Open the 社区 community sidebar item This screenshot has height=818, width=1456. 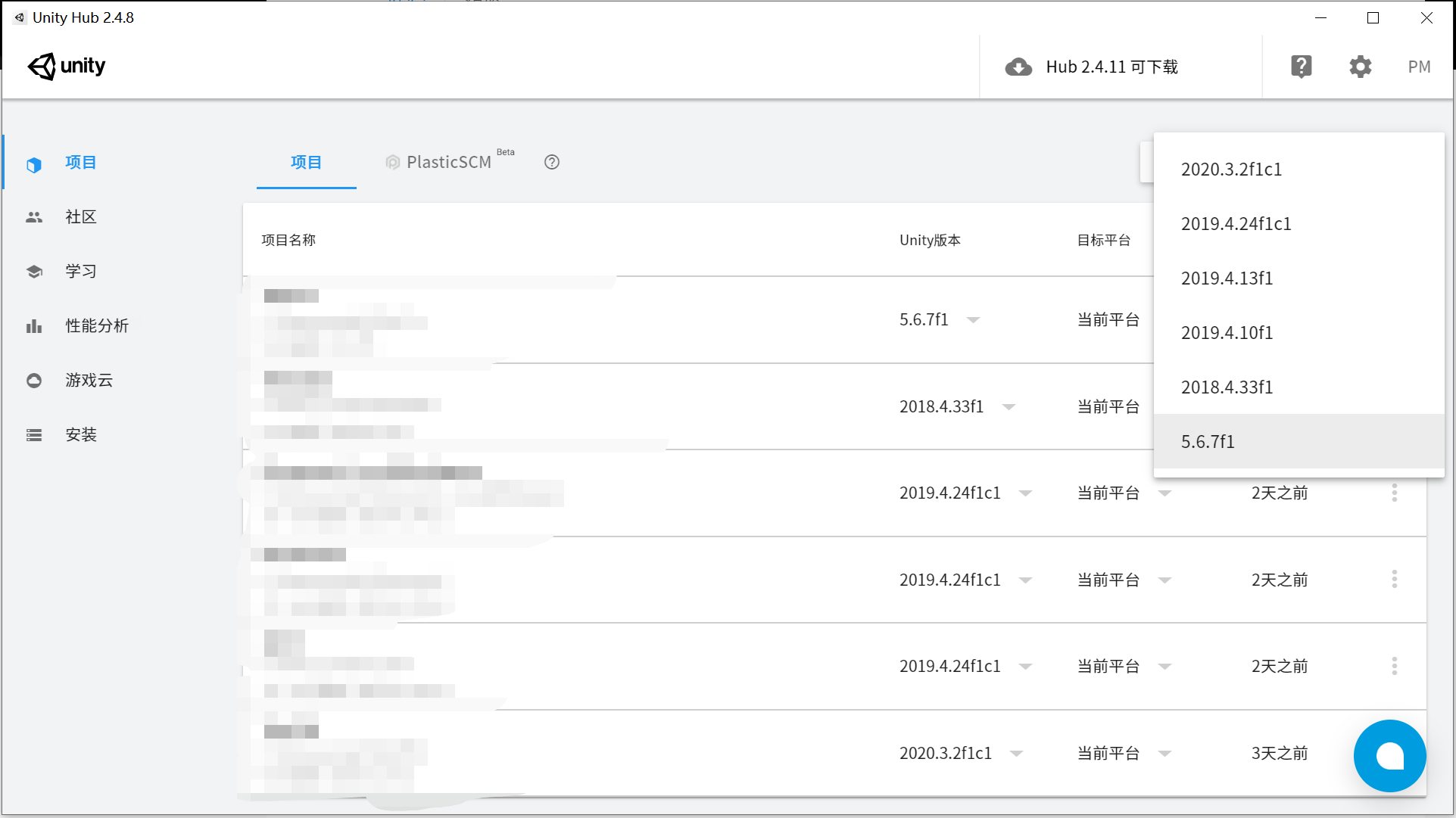pos(81,217)
